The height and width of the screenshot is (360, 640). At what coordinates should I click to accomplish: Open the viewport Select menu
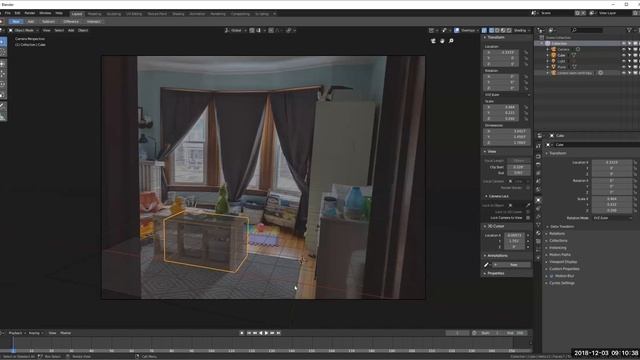[59, 30]
